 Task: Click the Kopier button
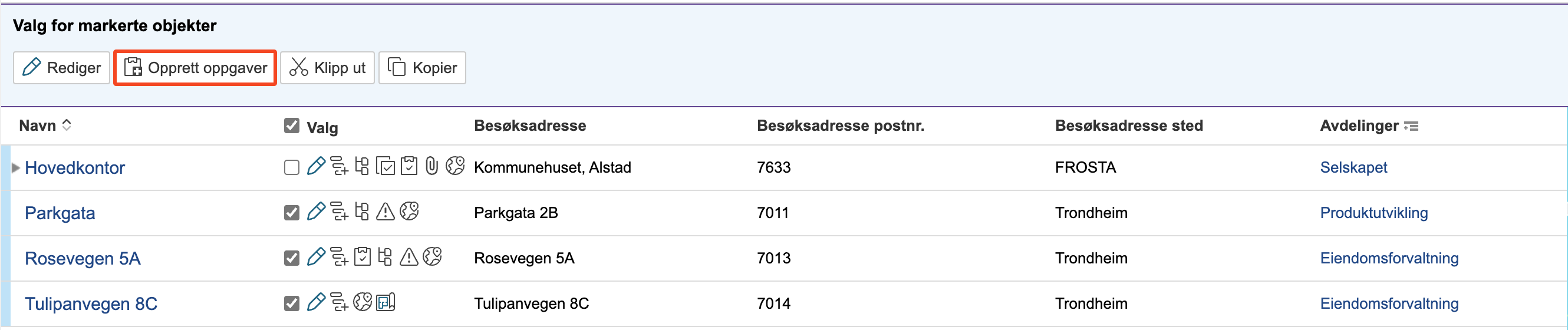423,68
